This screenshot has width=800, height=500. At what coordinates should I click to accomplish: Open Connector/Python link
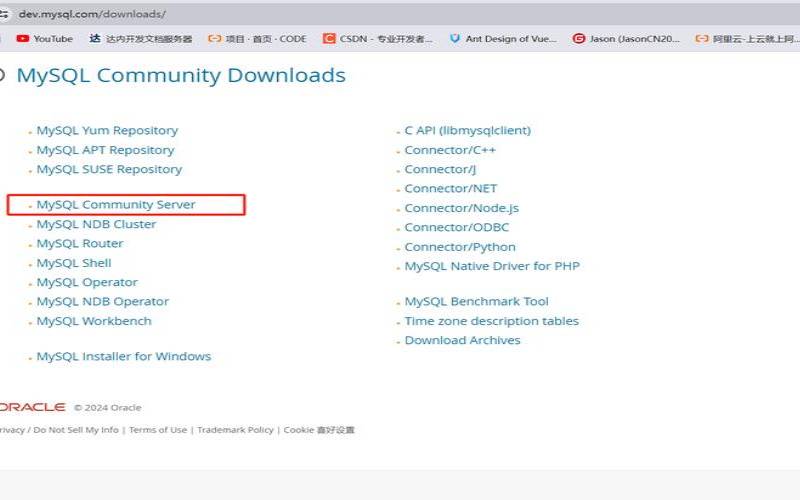[460, 247]
